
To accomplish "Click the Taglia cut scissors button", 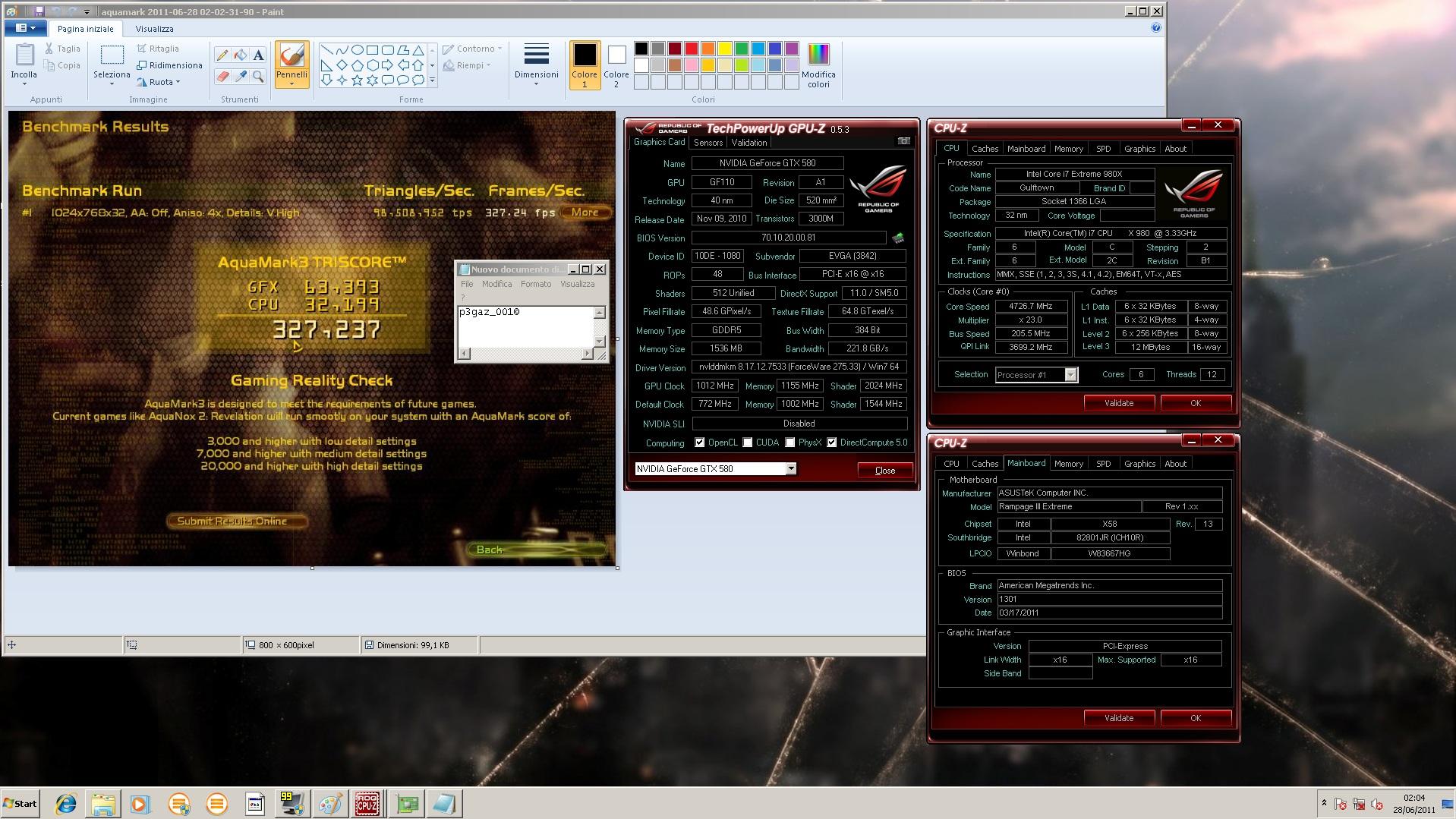I will [x=62, y=49].
